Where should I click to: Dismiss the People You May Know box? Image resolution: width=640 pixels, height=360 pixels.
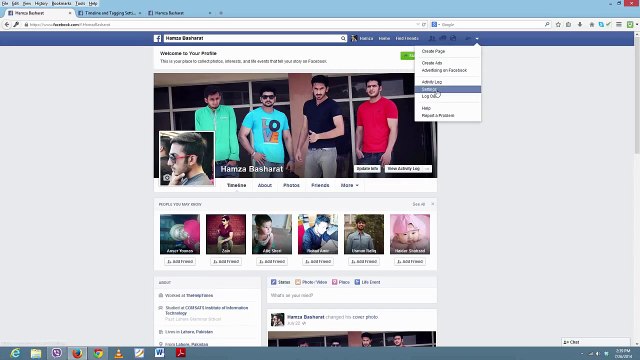tap(433, 204)
